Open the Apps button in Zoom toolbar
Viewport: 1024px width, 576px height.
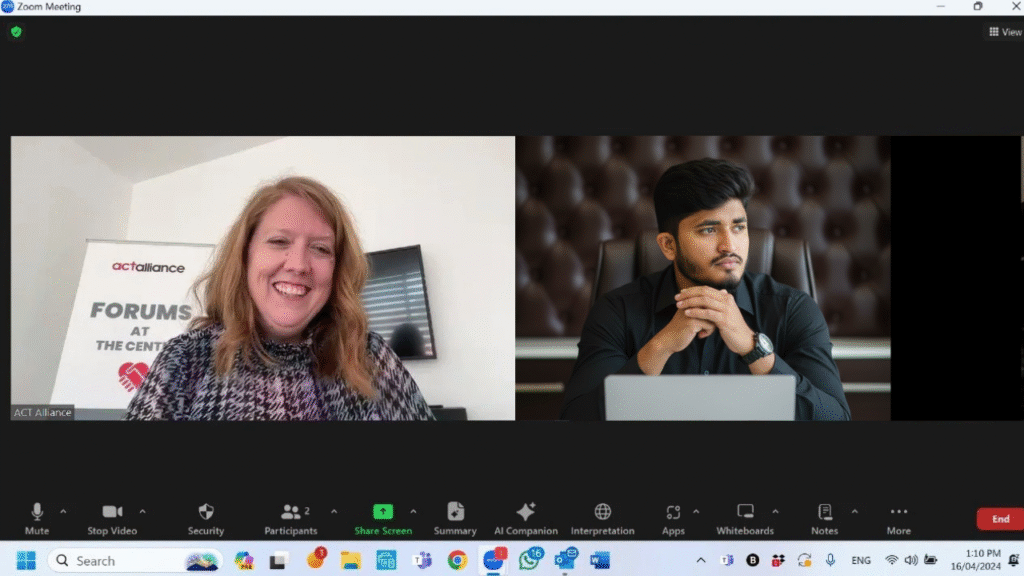(673, 516)
